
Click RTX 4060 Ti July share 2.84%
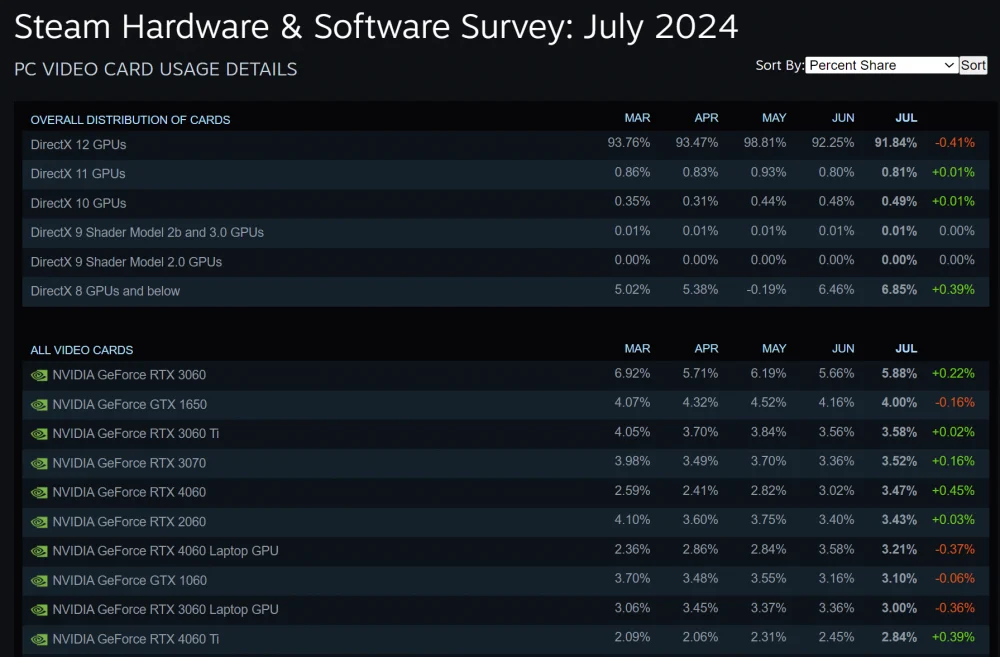pyautogui.click(x=899, y=637)
